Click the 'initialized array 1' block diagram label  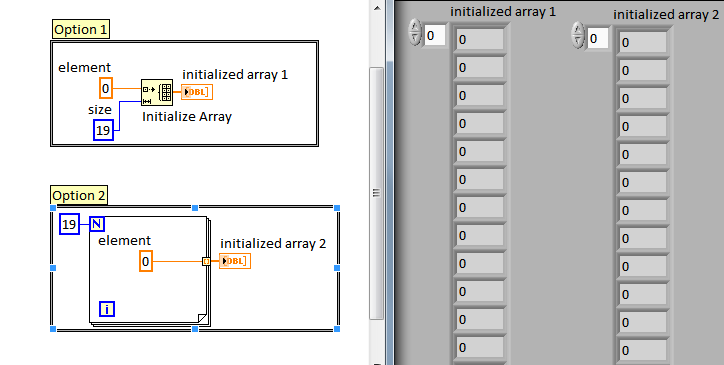coord(235,74)
